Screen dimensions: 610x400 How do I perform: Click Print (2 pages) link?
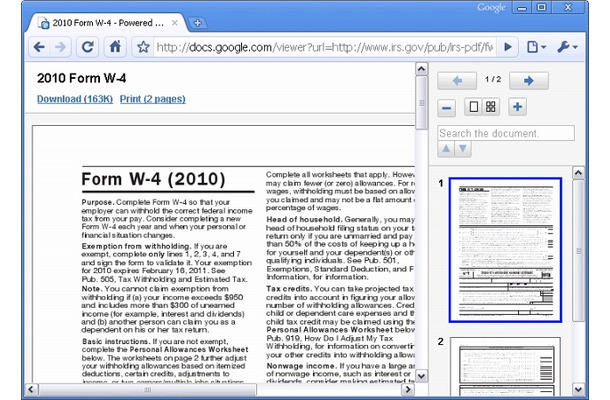[152, 99]
